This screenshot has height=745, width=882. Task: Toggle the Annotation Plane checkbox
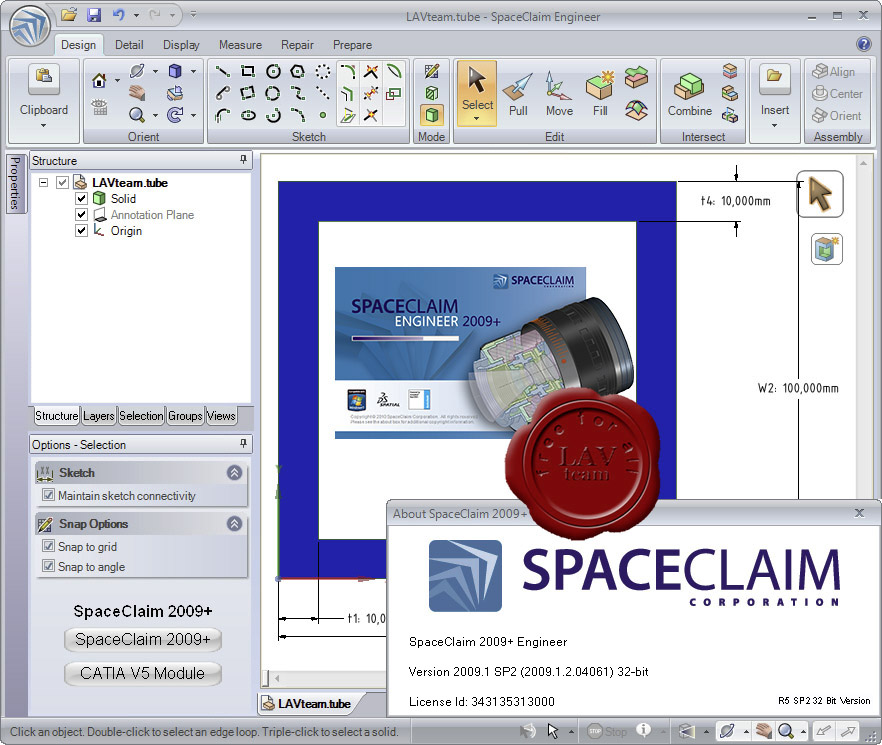click(x=82, y=214)
